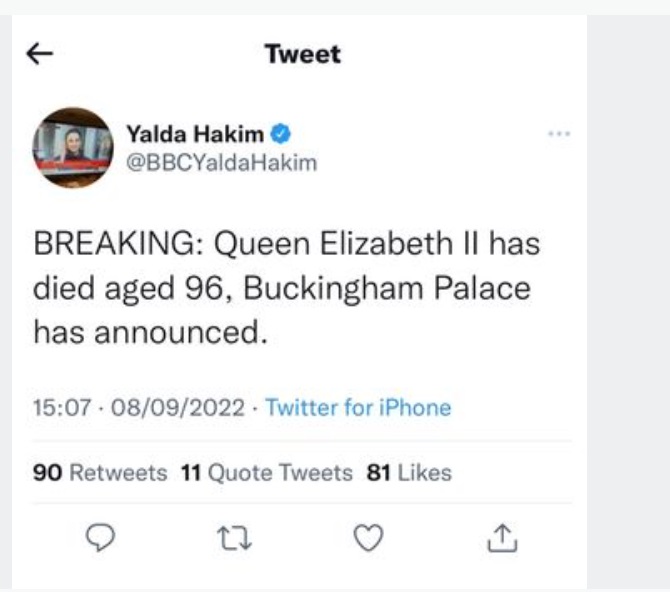View the 90 Retweets list
This screenshot has width=670, height=592.
coord(100,472)
